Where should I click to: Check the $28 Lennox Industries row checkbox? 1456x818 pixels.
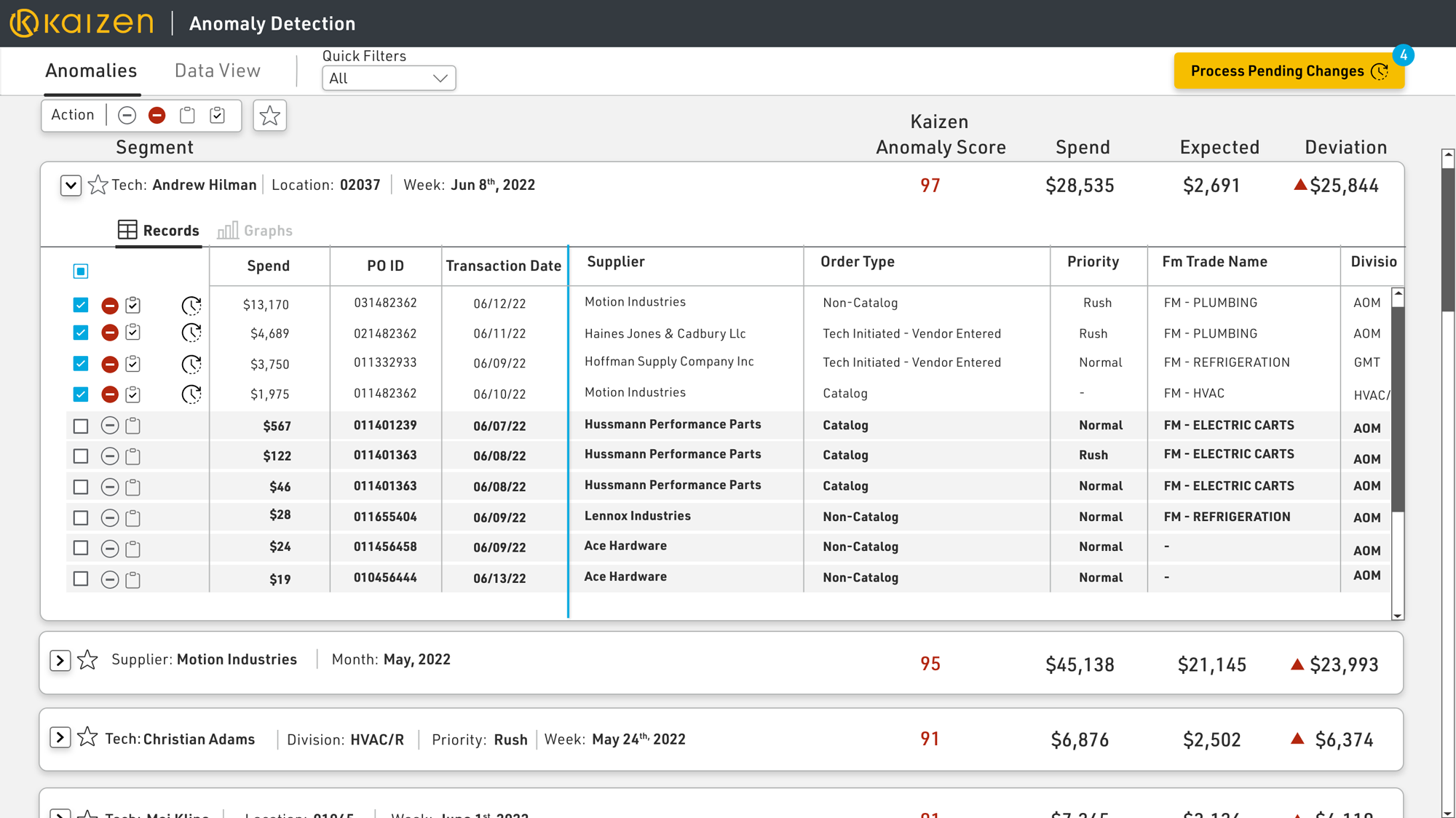pos(81,517)
